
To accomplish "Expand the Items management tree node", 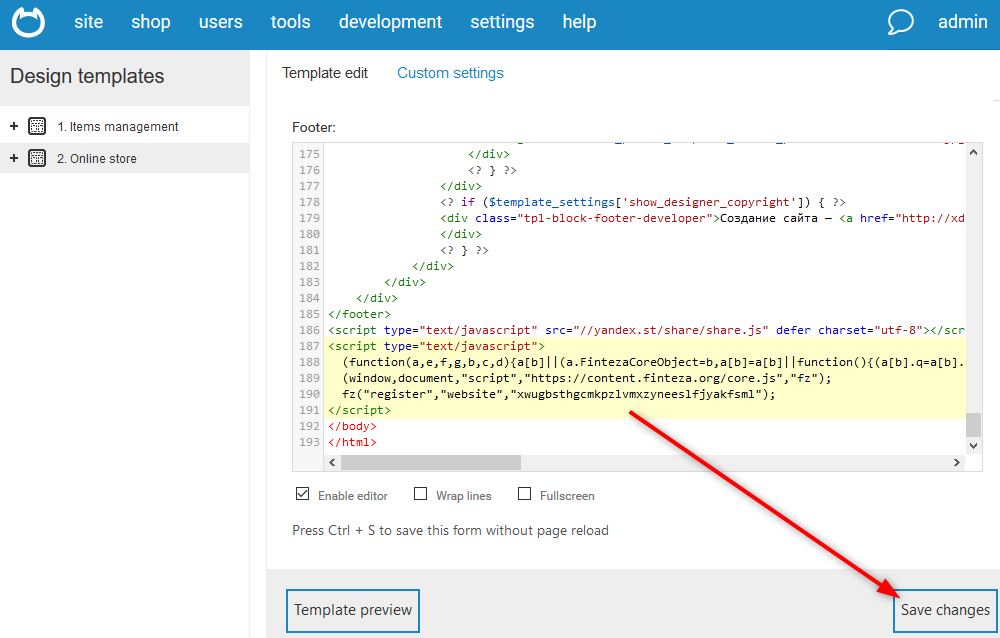I will tap(14, 126).
